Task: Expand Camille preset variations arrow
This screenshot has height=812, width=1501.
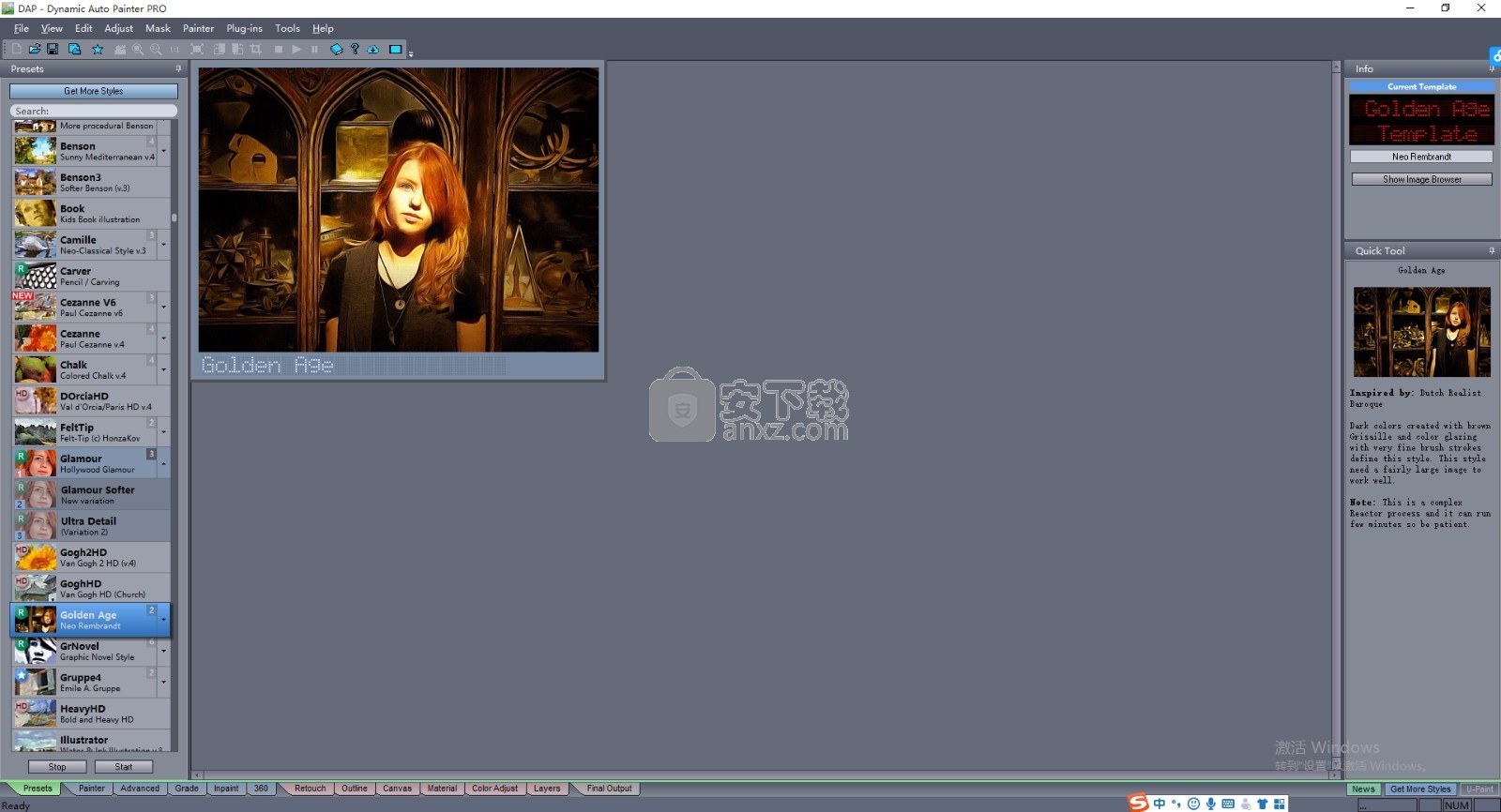Action: pyautogui.click(x=163, y=245)
